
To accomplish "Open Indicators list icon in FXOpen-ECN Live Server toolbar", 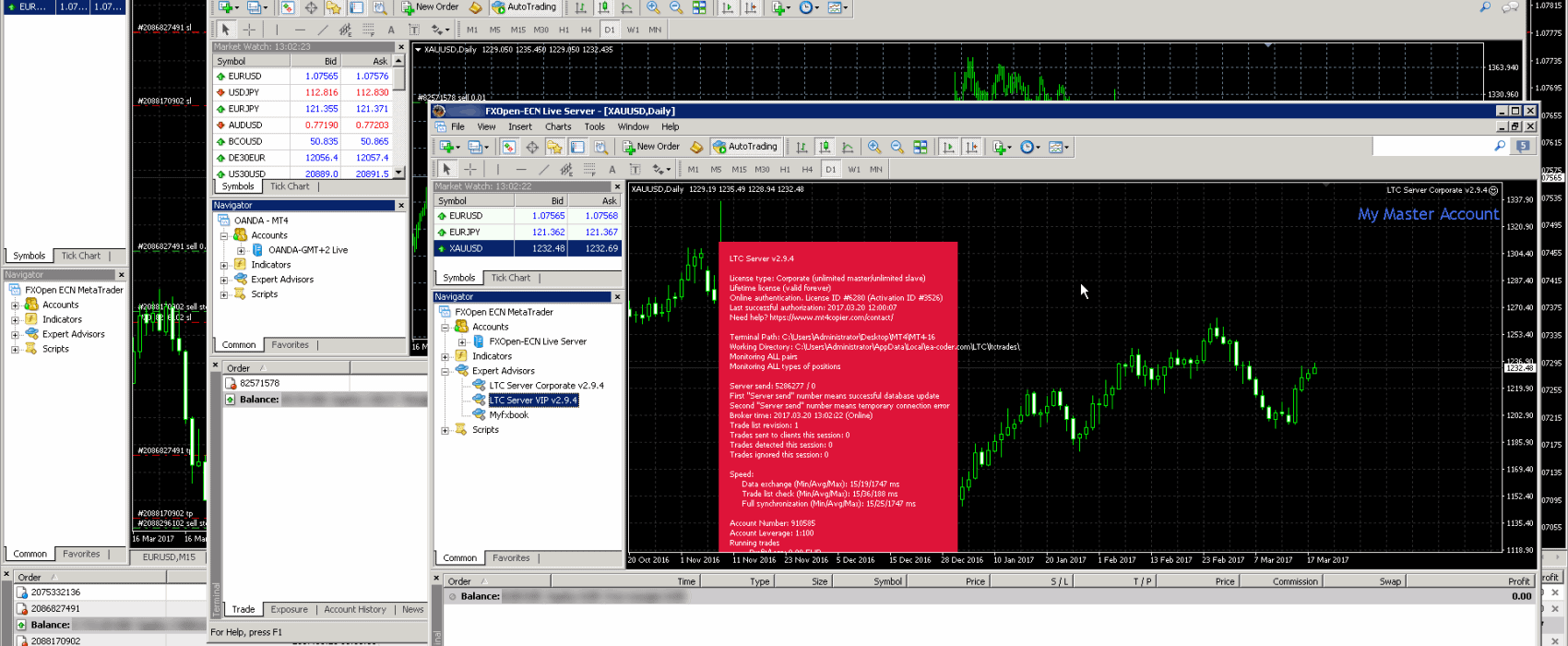I will tap(1001, 147).
